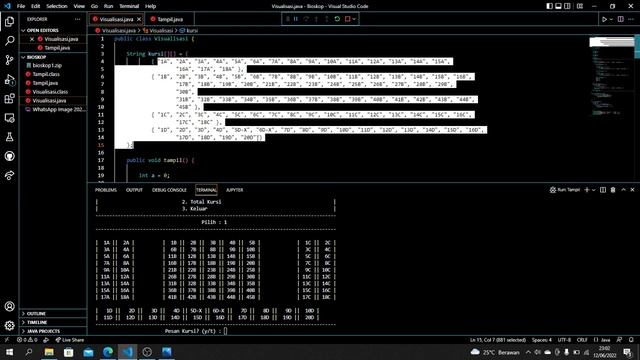Close the terminal panel
640x360 pixels.
632,190
